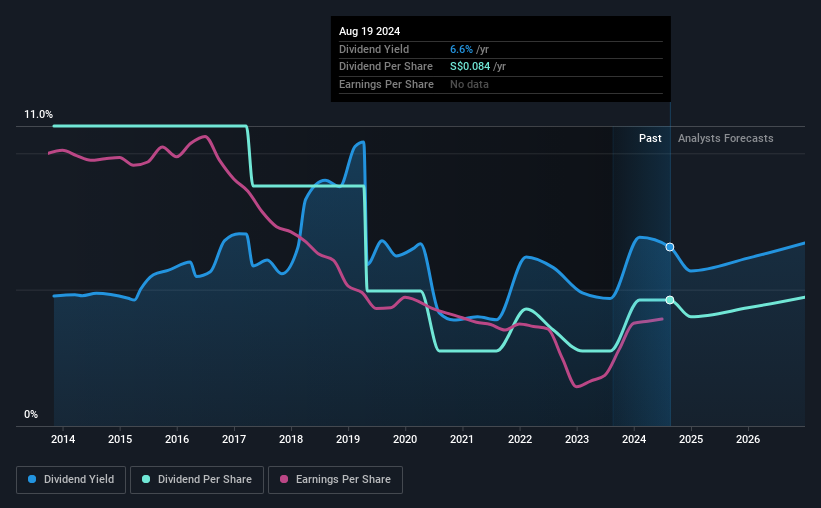The width and height of the screenshot is (821, 508).
Task: Click the 2015 axis label
Action: [120, 439]
